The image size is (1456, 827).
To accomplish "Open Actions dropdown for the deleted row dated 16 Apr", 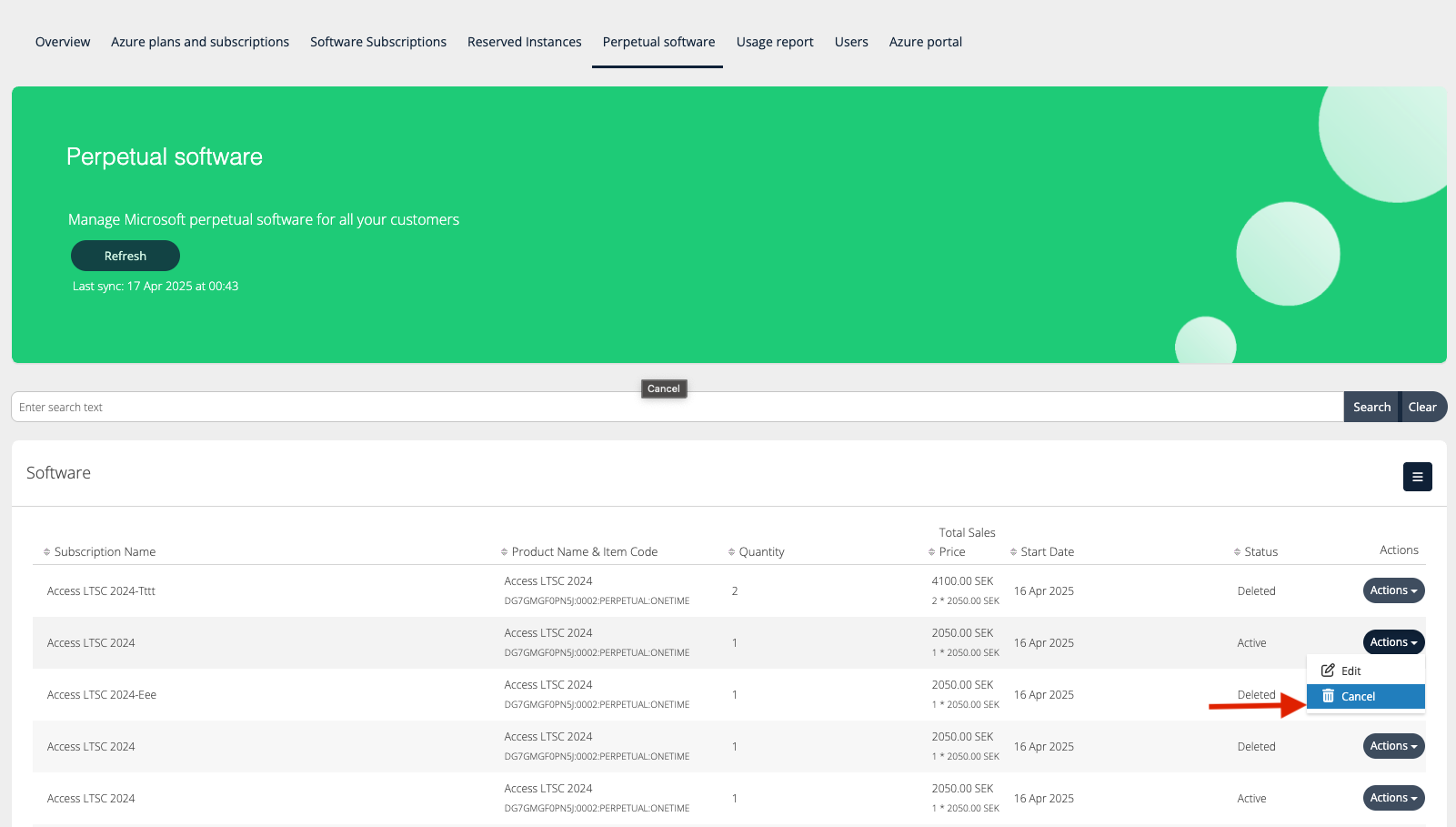I will point(1393,746).
